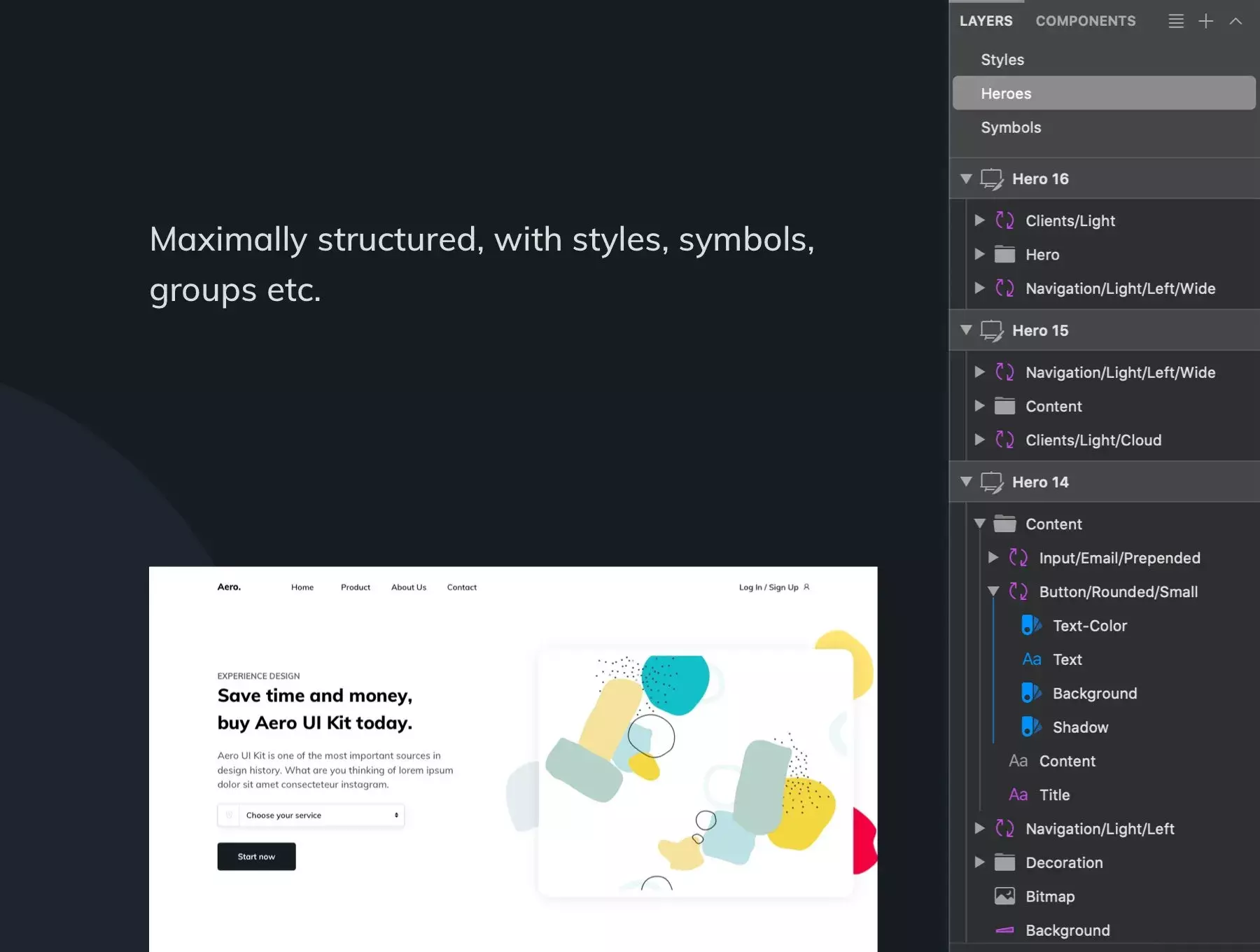Select the Heroes page
The image size is (1260, 952).
coord(1104,93)
